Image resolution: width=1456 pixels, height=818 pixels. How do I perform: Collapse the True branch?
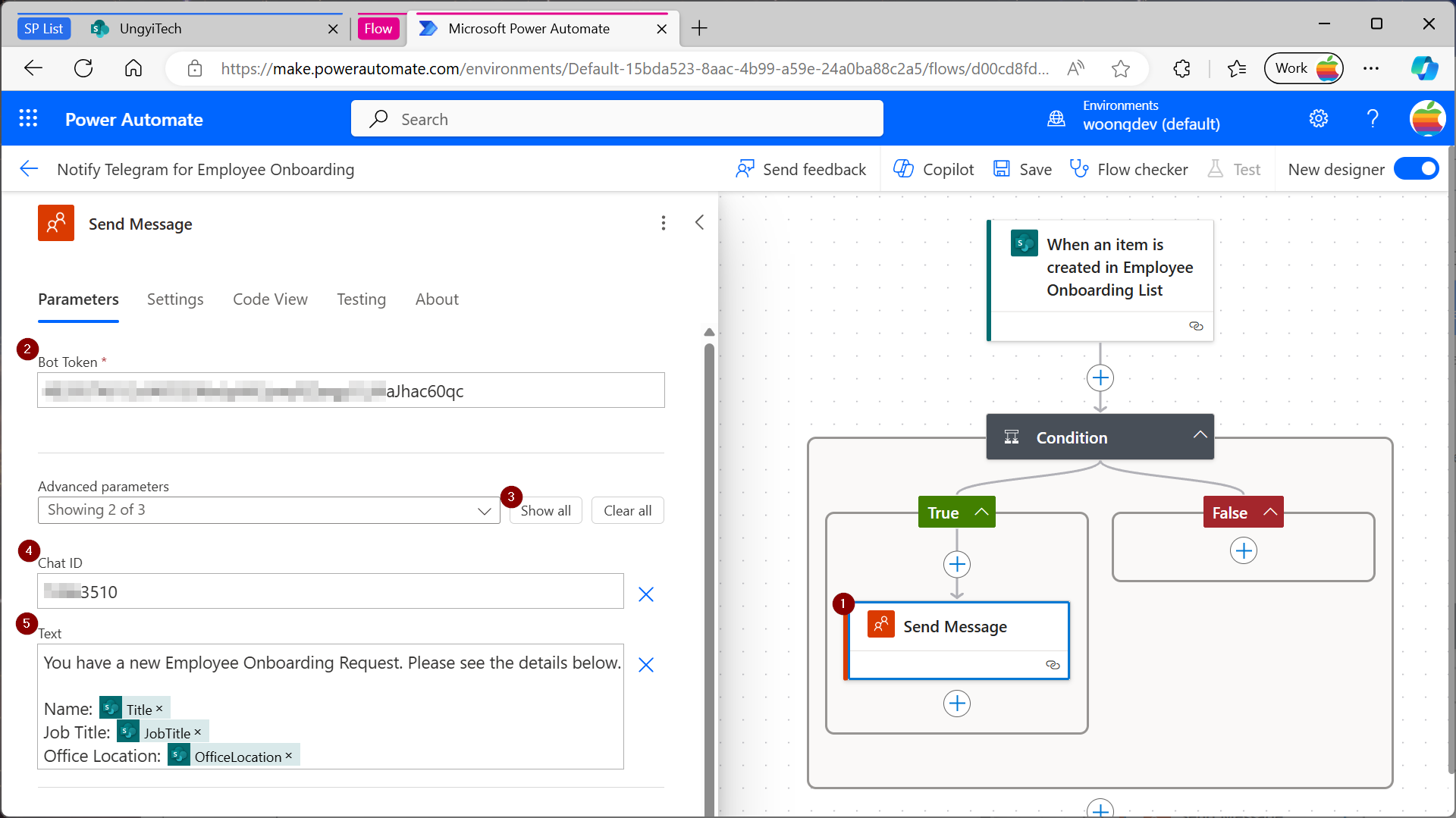click(981, 512)
